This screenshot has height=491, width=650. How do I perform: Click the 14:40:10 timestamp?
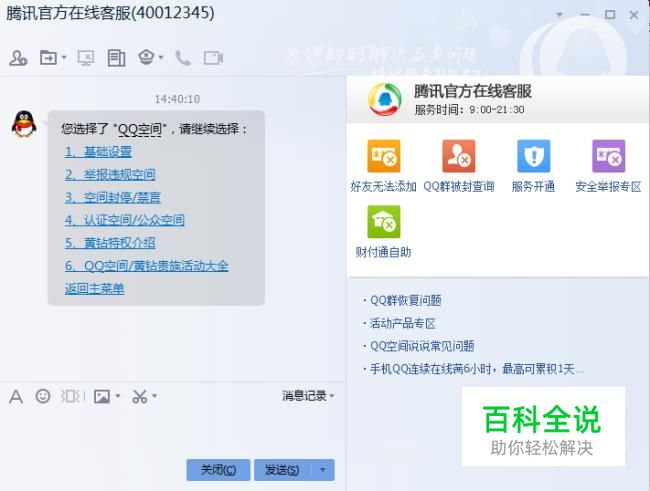(x=177, y=99)
